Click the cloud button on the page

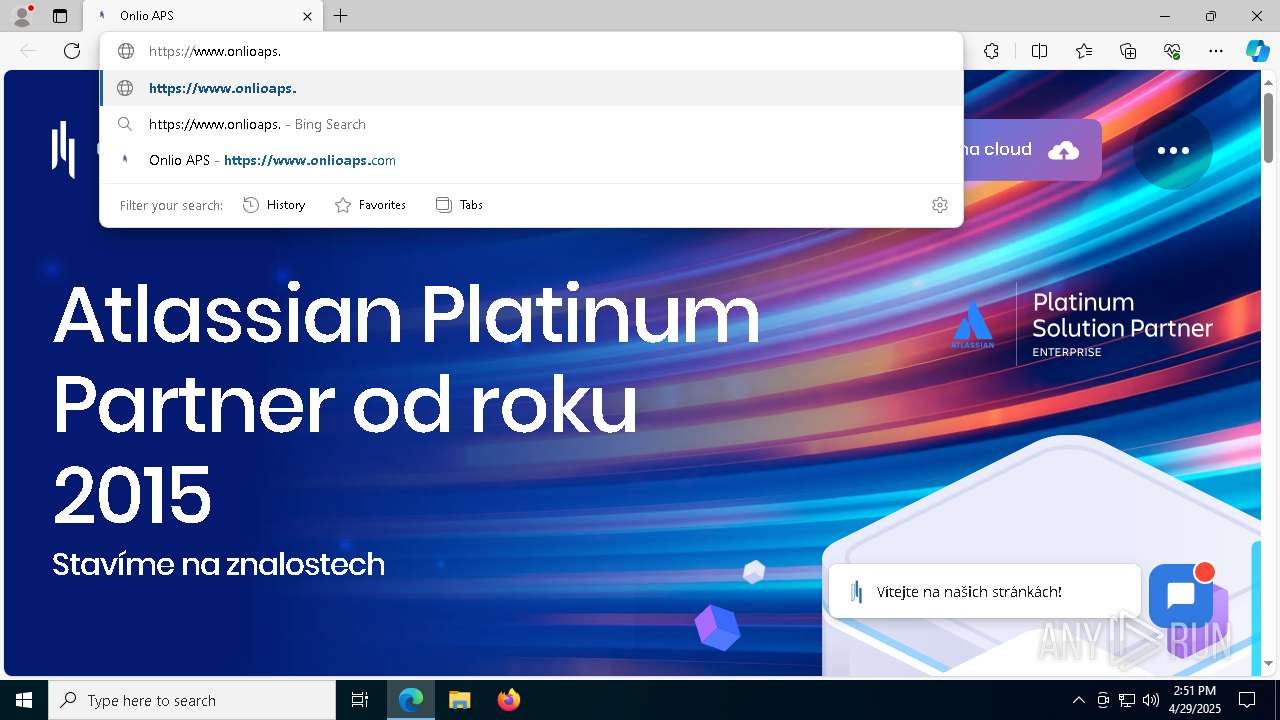coord(1032,150)
